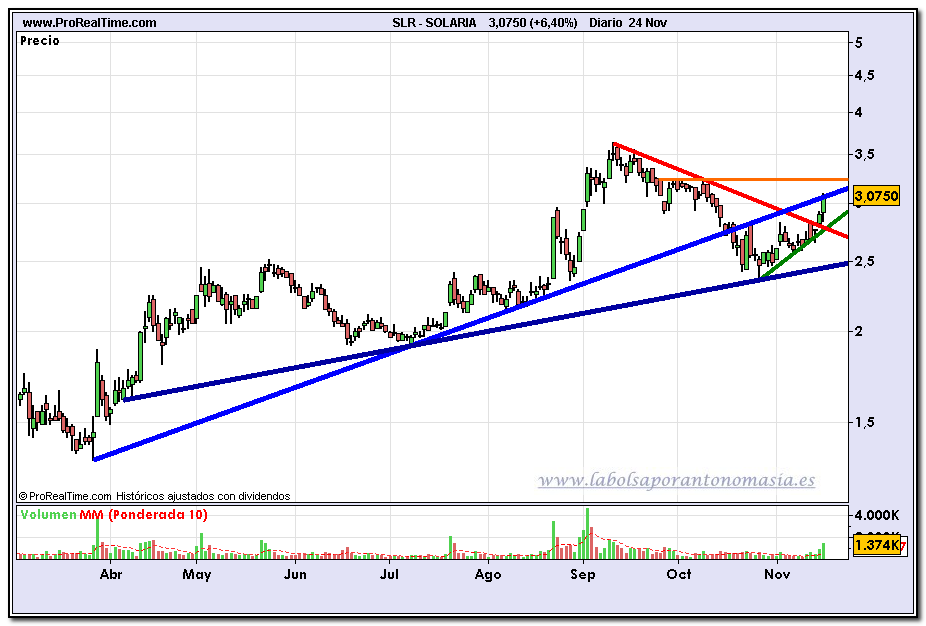Click the Sep marker on time axis
Viewport: 926px width, 626px height.
(x=583, y=575)
